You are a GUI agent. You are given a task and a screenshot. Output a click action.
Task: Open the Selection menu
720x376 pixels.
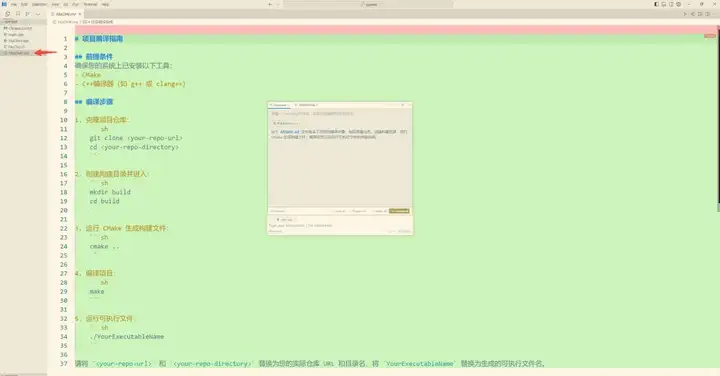pyautogui.click(x=39, y=5)
